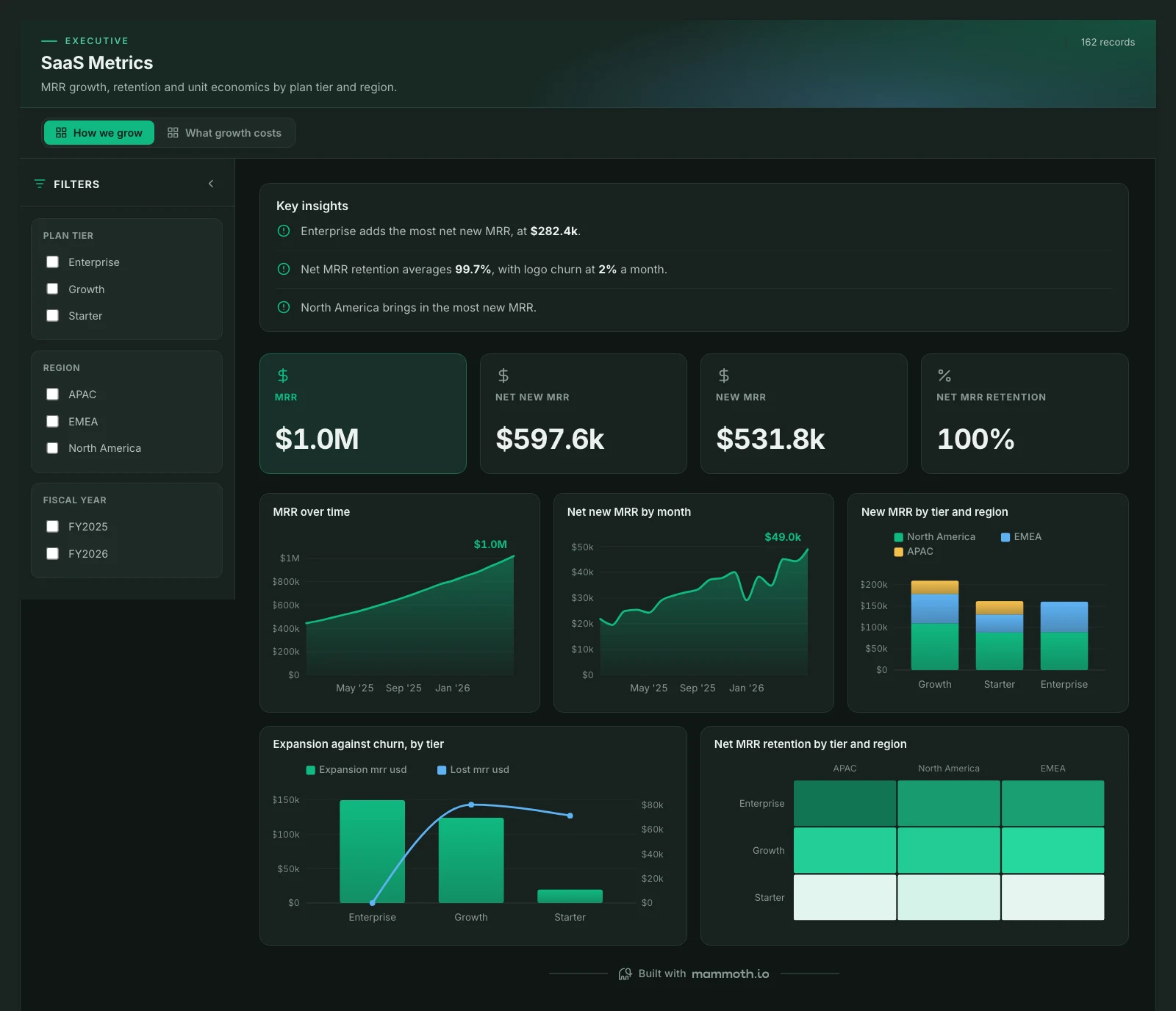Click the dollar icon on the MRR card
The width and height of the screenshot is (1176, 1011).
click(x=283, y=375)
